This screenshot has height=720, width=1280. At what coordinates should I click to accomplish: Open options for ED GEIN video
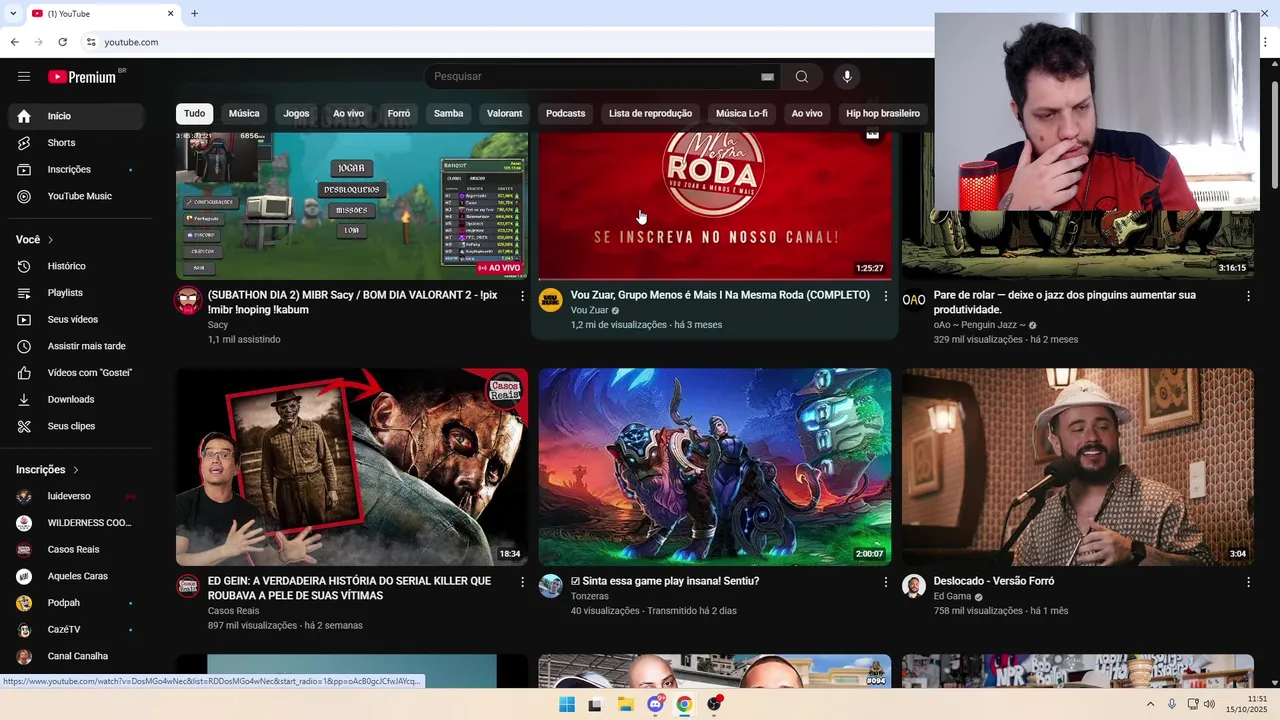click(x=522, y=582)
